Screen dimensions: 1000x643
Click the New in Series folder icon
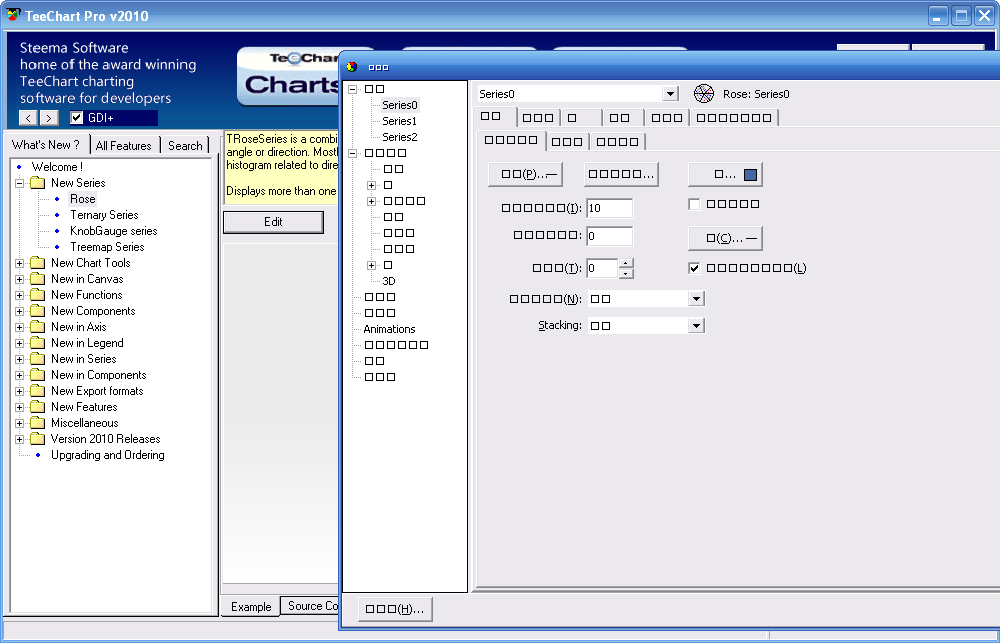pos(38,359)
